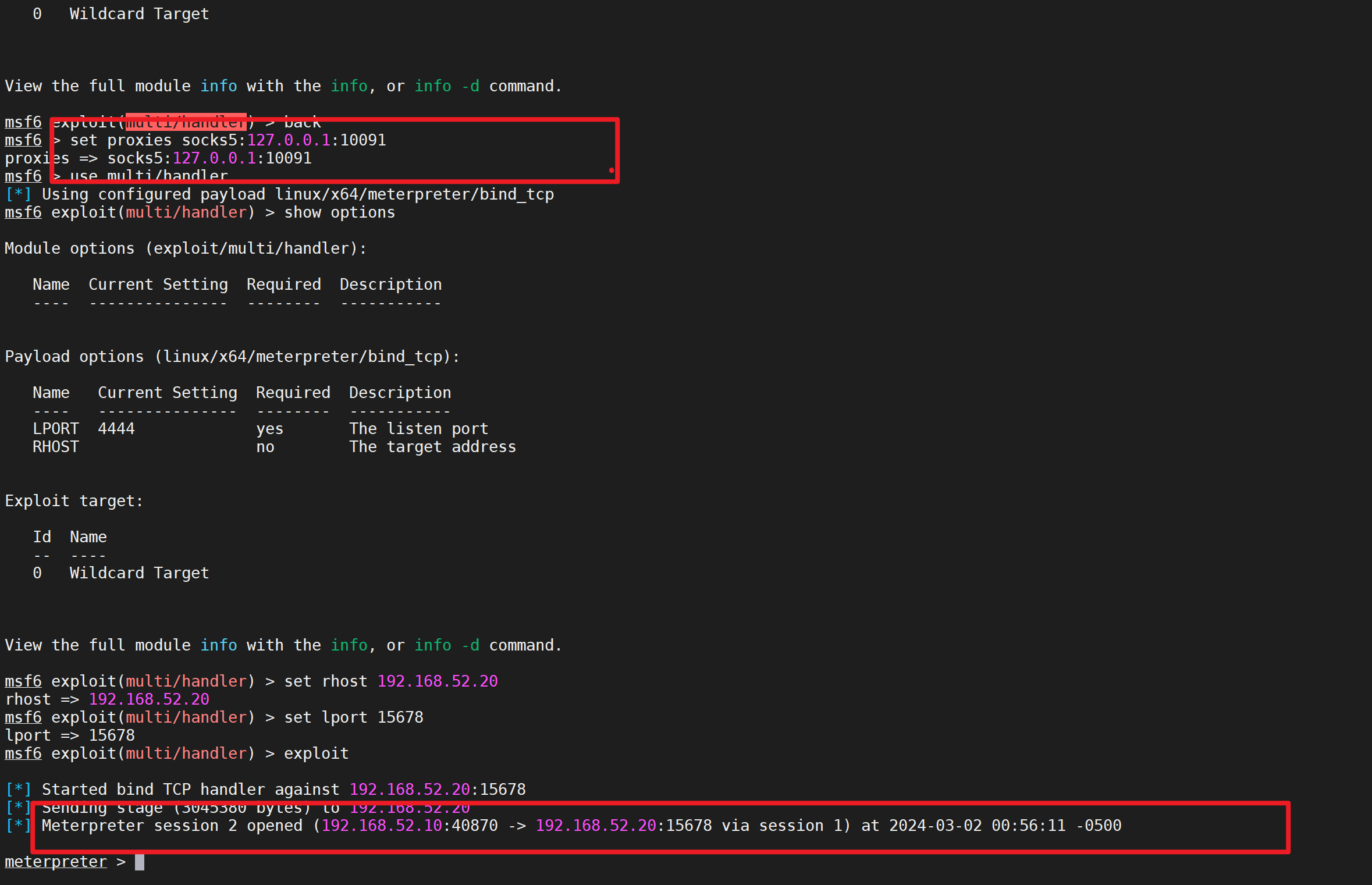This screenshot has height=885, width=1372.
Task: Click the LPORT option name in table
Action: 55,429
